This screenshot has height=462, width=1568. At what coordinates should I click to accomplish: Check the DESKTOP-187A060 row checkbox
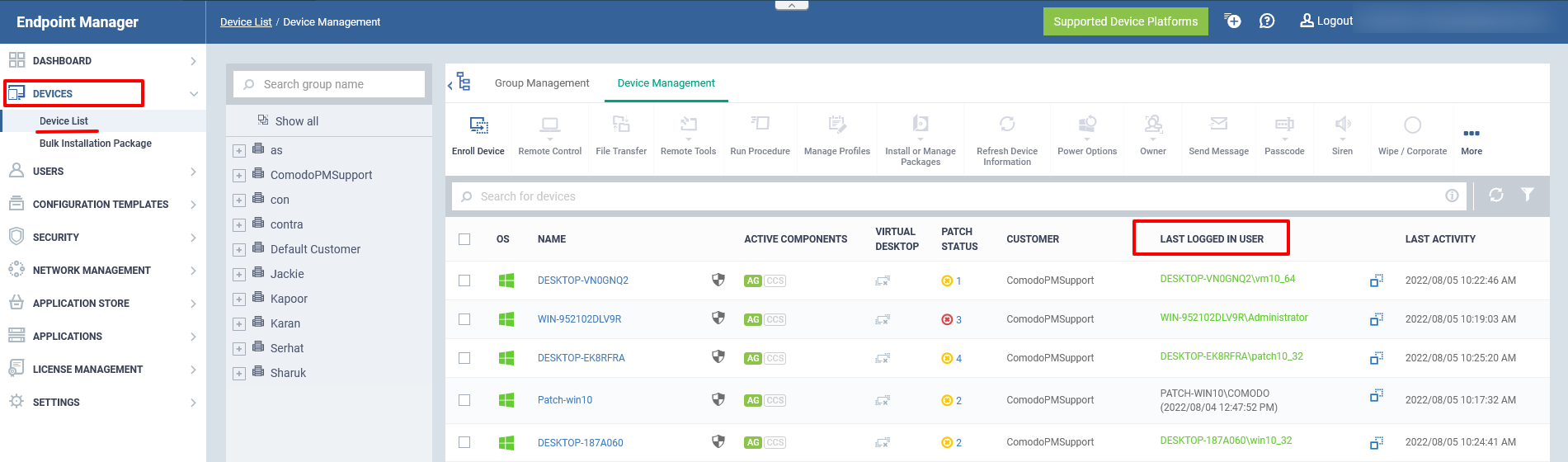pyautogui.click(x=464, y=442)
